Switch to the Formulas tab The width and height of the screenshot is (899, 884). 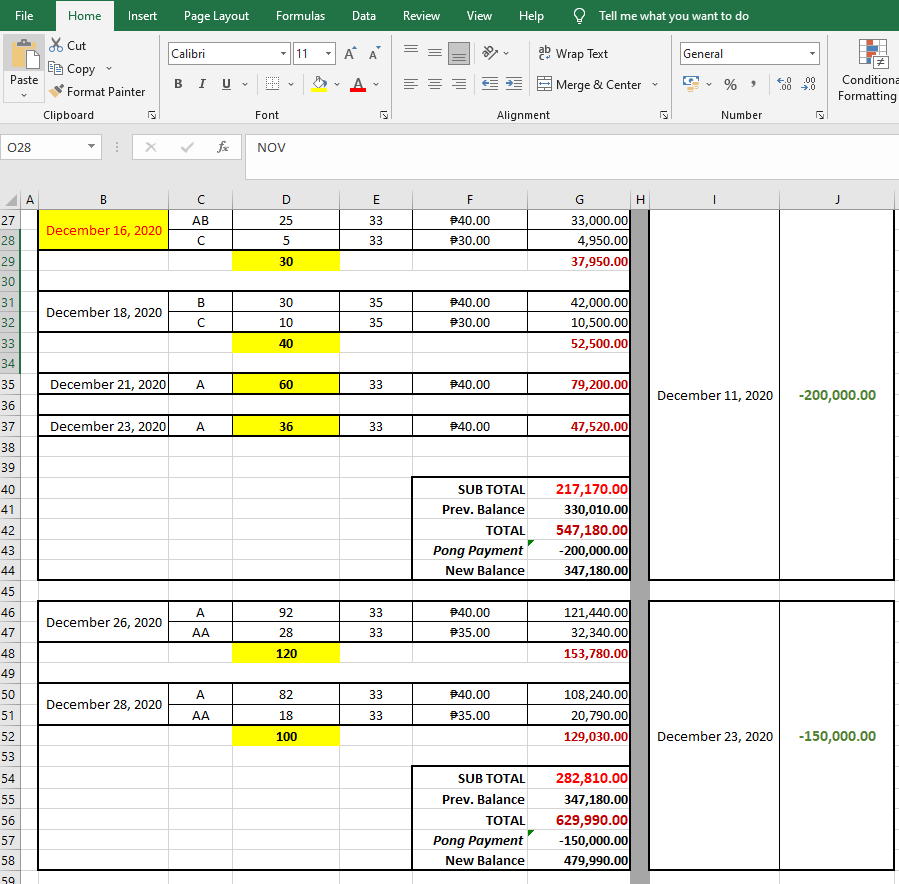coord(300,15)
